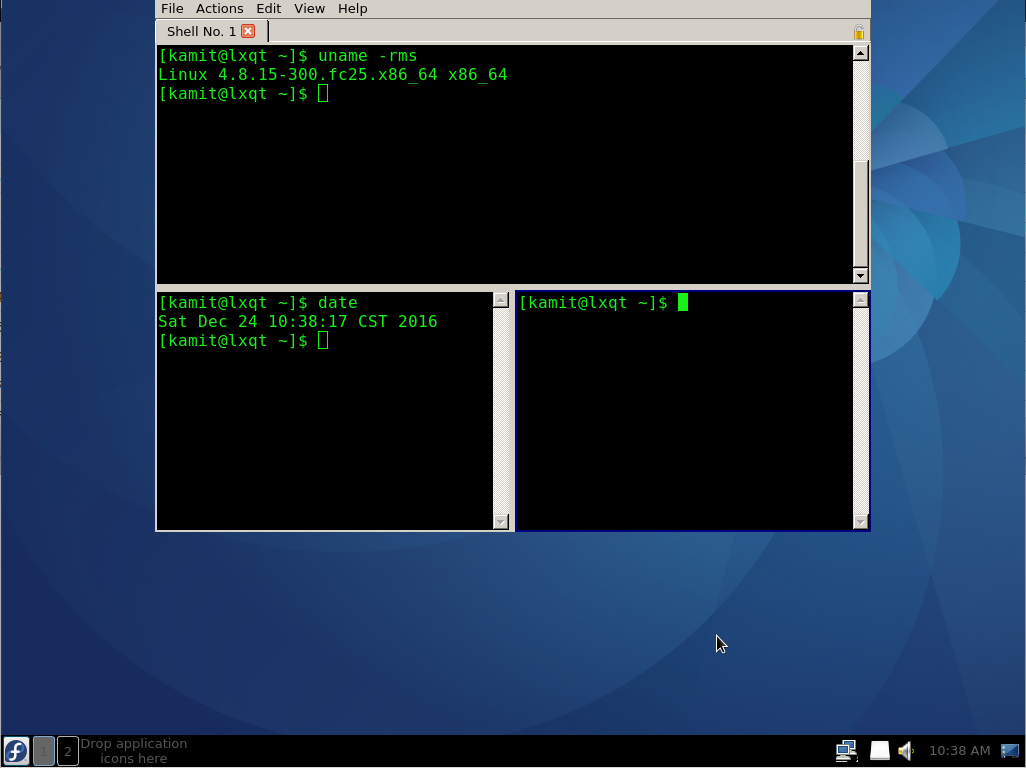Toggle the lock icon above the terminal tabs

[x=859, y=31]
